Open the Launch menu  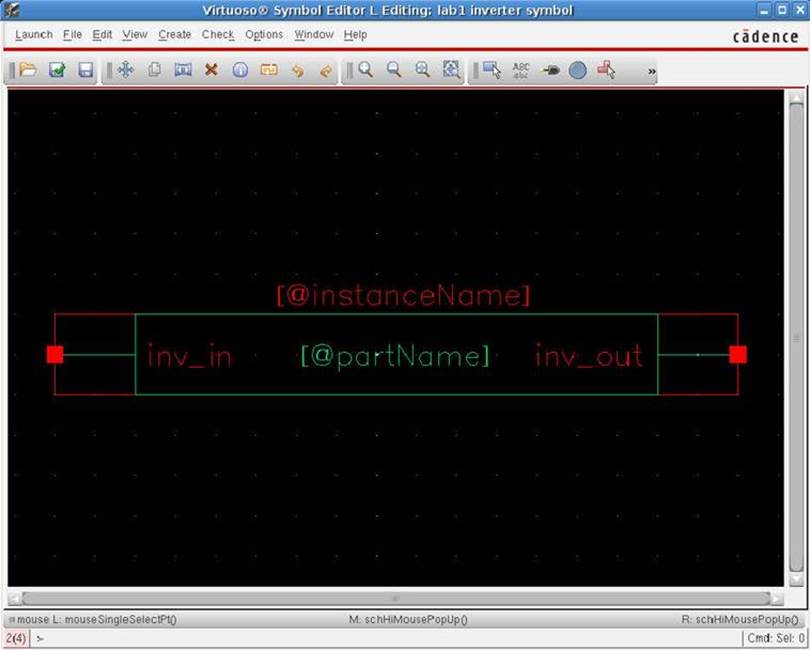34,34
